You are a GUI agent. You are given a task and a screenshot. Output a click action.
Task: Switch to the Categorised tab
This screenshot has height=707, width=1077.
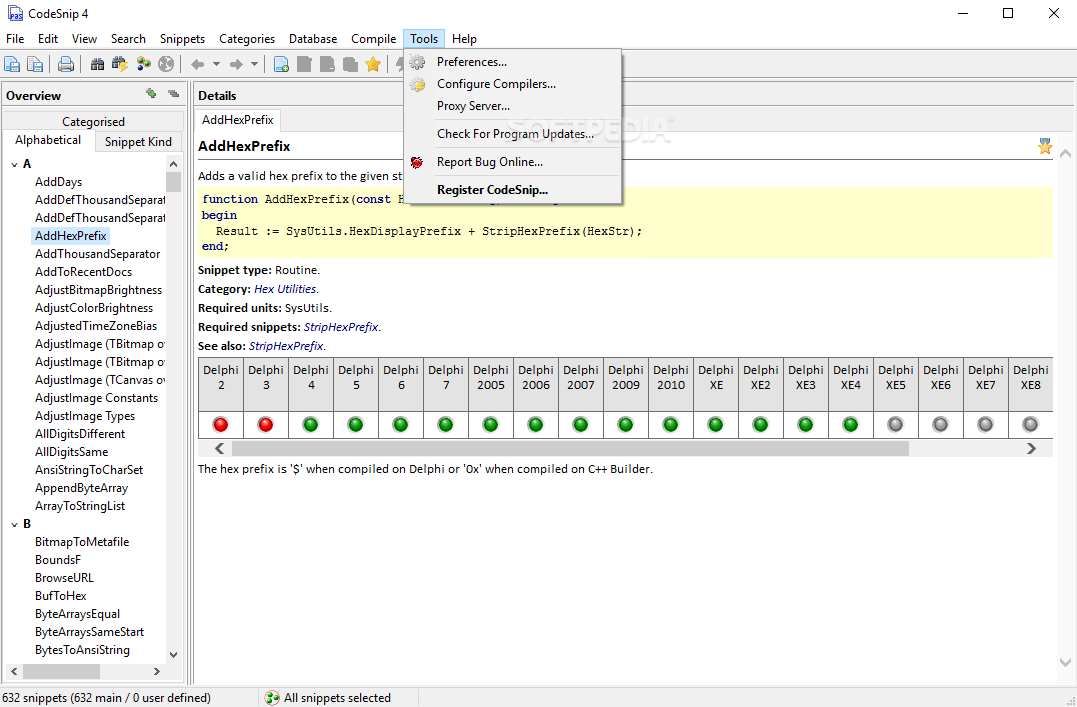click(x=93, y=122)
